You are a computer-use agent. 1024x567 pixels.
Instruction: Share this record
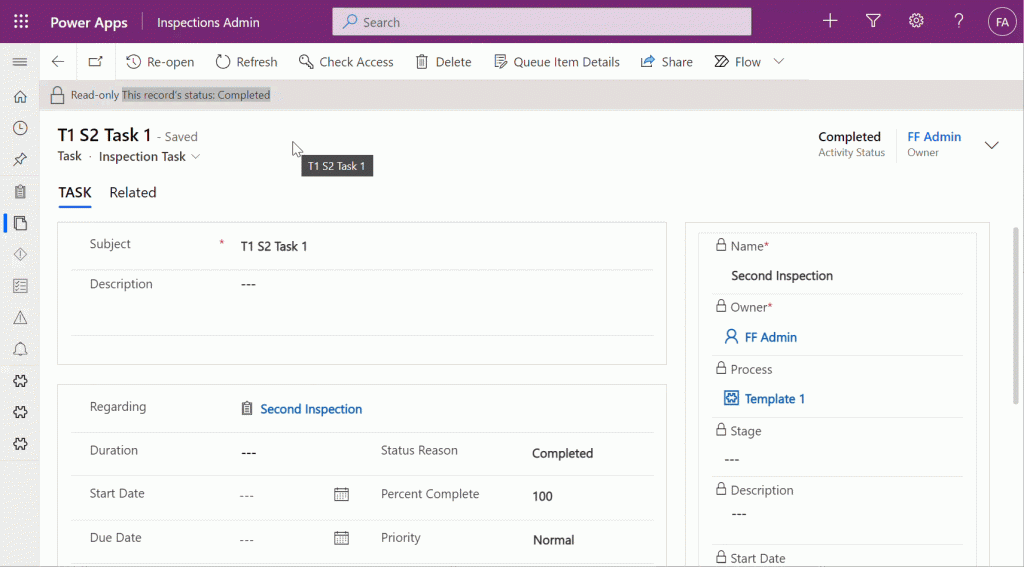667,61
